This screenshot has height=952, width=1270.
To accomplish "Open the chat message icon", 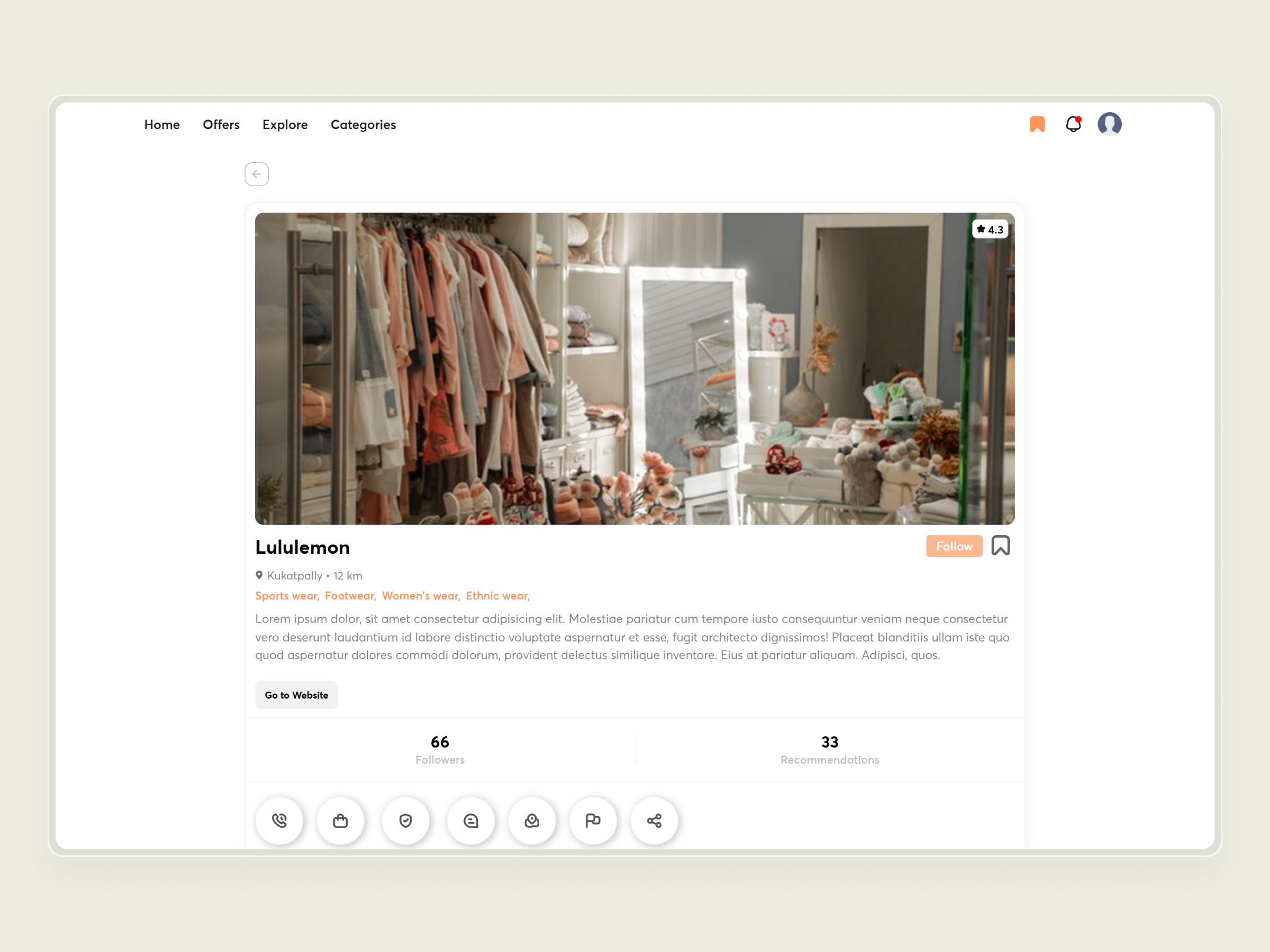I will [x=471, y=821].
